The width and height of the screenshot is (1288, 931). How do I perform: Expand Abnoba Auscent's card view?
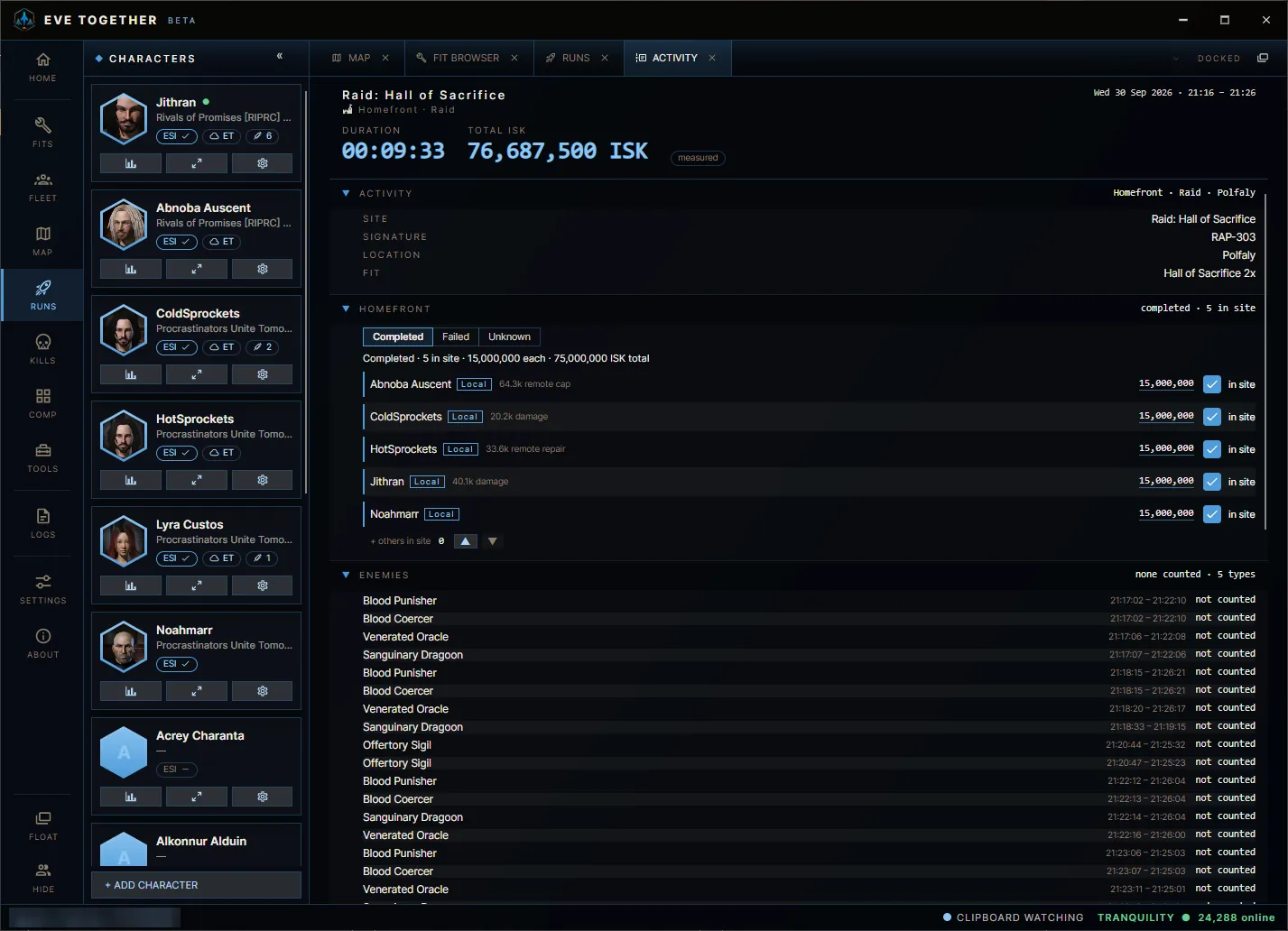[x=197, y=269]
